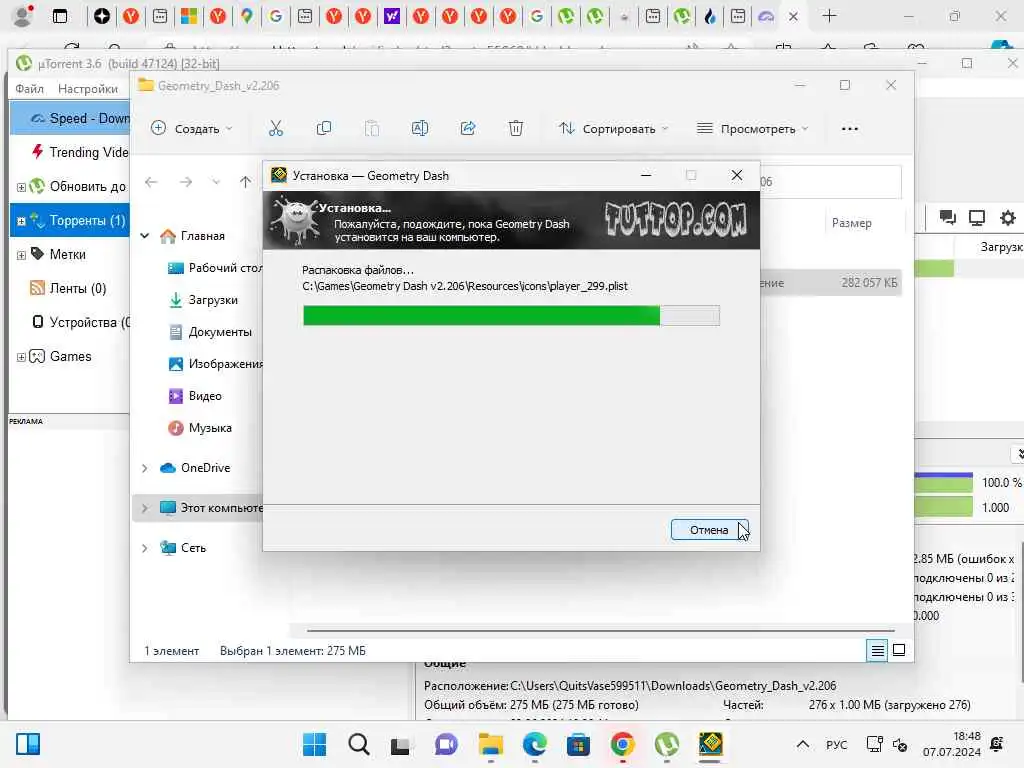Viewport: 1024px width, 768px height.
Task: Open the Файл menu in uTorrent
Action: 29,89
